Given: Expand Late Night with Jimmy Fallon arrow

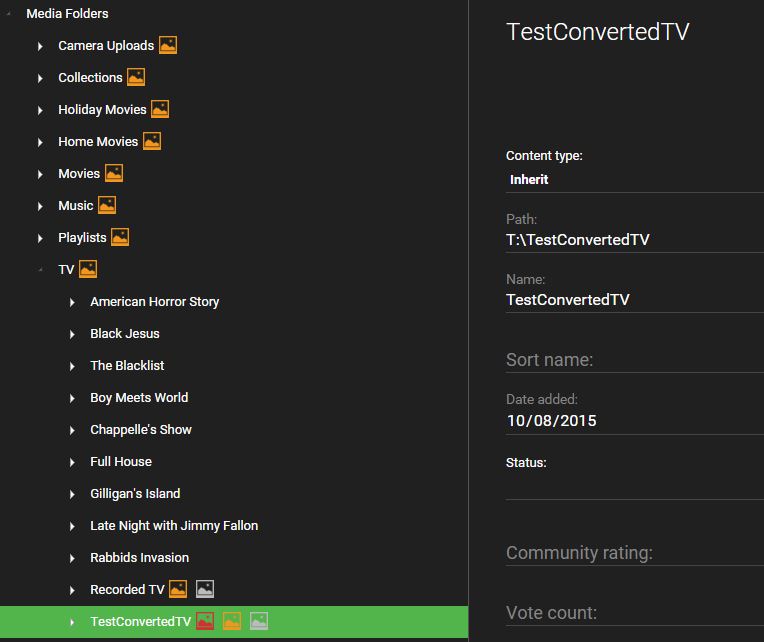Looking at the screenshot, I should pyautogui.click(x=72, y=526).
